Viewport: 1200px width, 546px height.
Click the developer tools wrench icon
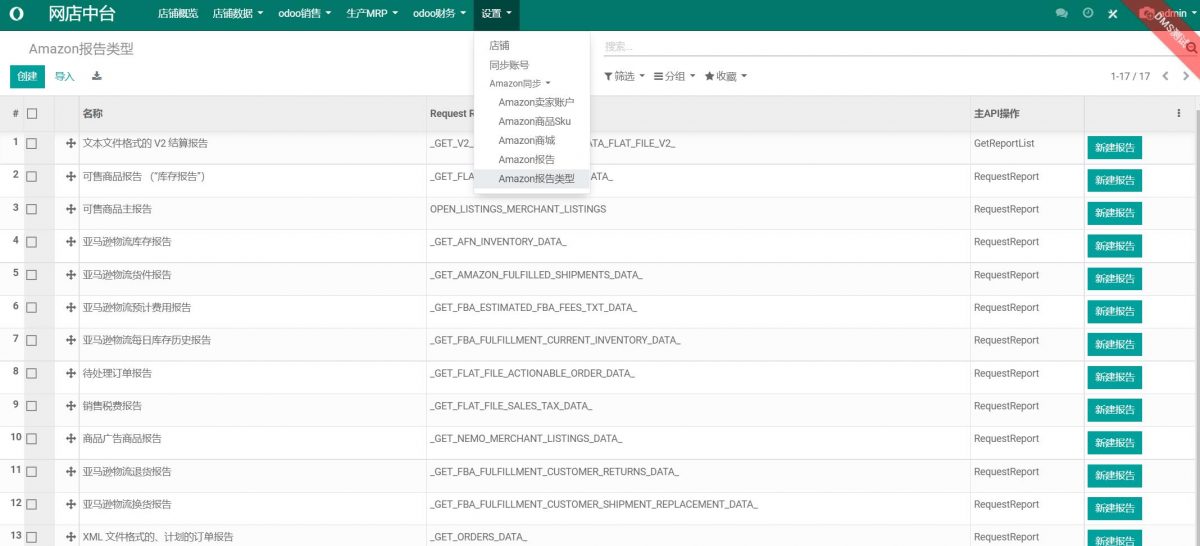[x=1113, y=14]
